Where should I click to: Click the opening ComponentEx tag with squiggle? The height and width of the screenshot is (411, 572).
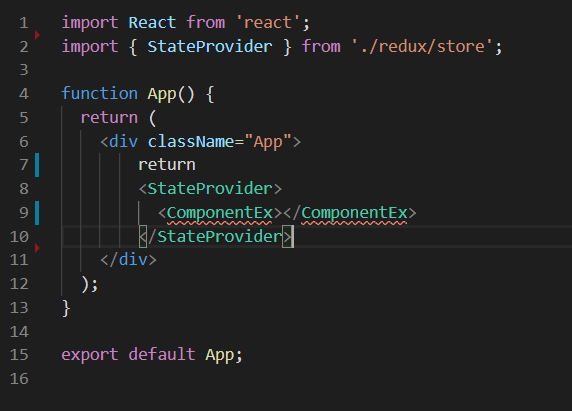coord(220,213)
